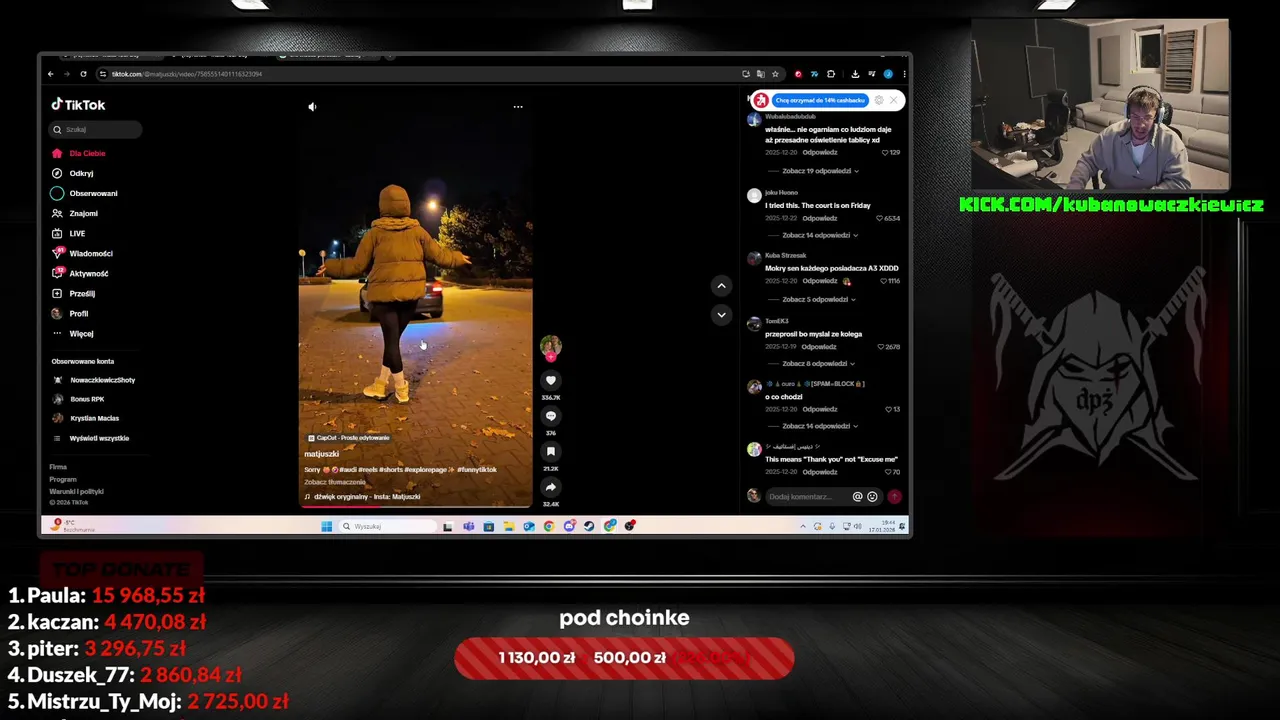Screen dimensions: 1280x720
Task: Open 'Wiadomości' in the sidebar
Action: click(x=82, y=253)
